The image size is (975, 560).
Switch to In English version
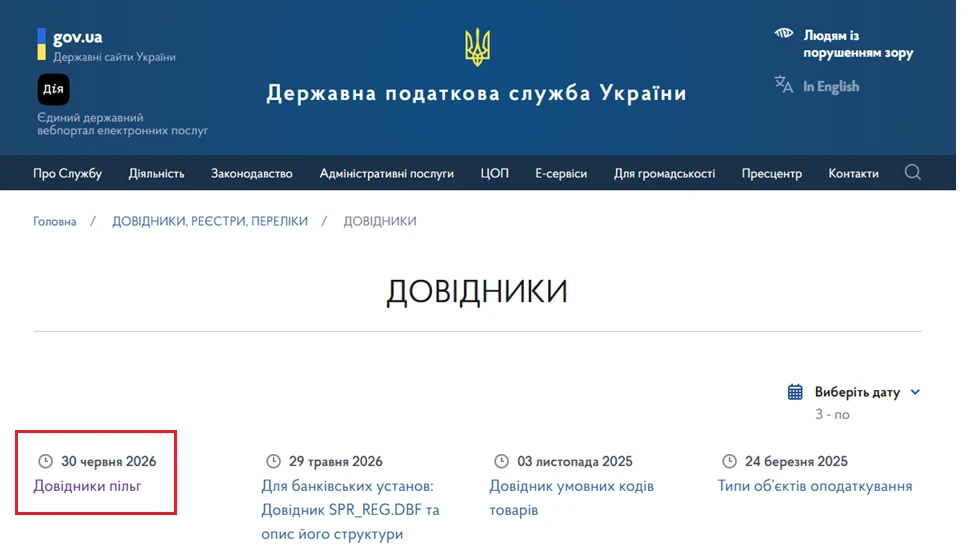(831, 86)
